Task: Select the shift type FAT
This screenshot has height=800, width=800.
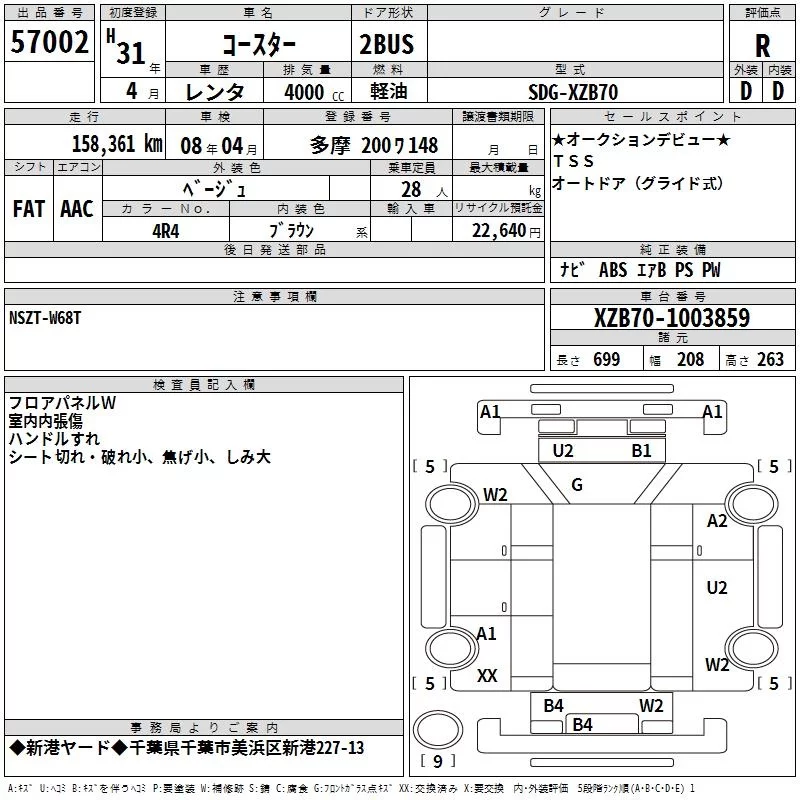Action: (x=29, y=209)
